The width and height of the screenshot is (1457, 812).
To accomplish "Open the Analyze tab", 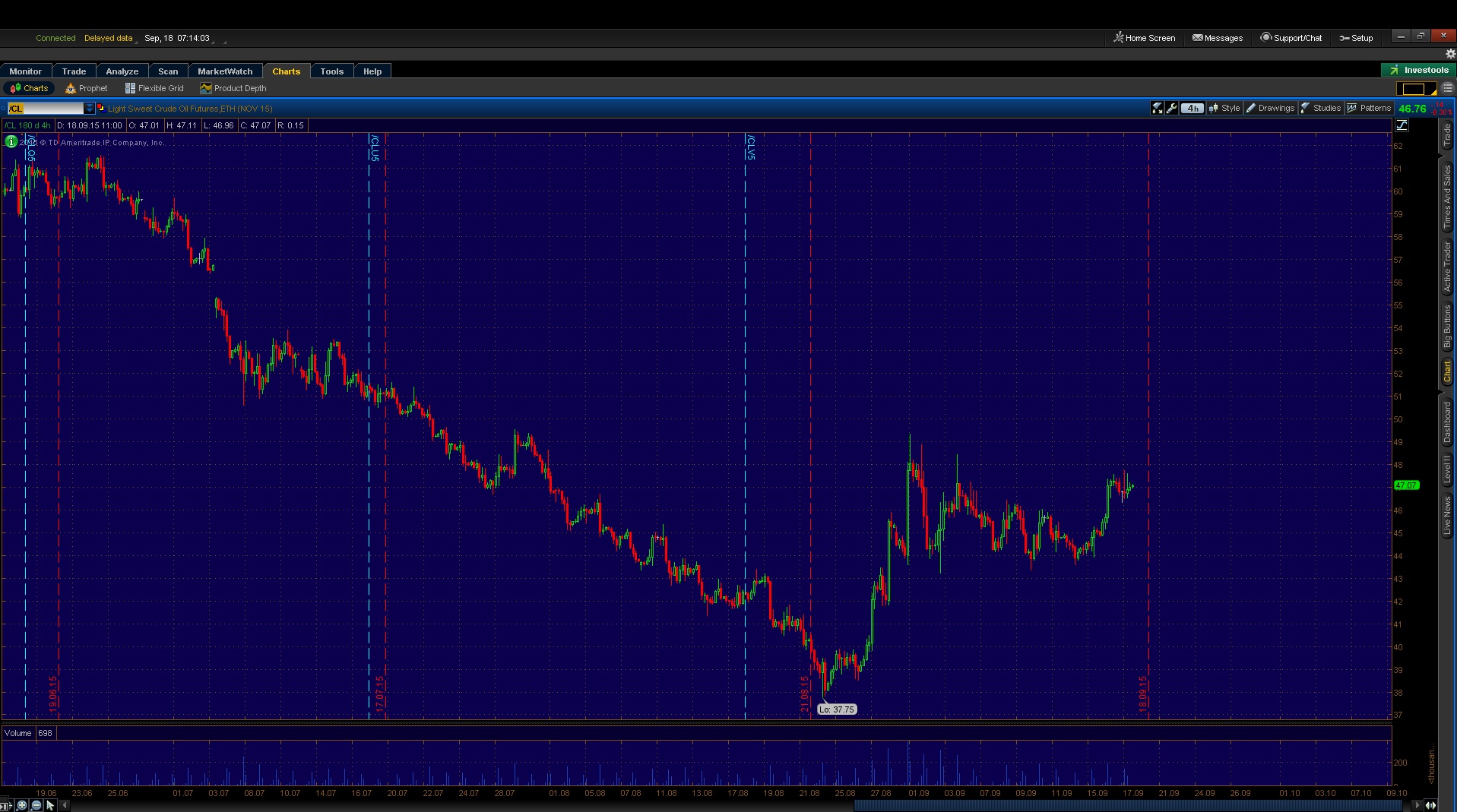I will coord(122,71).
